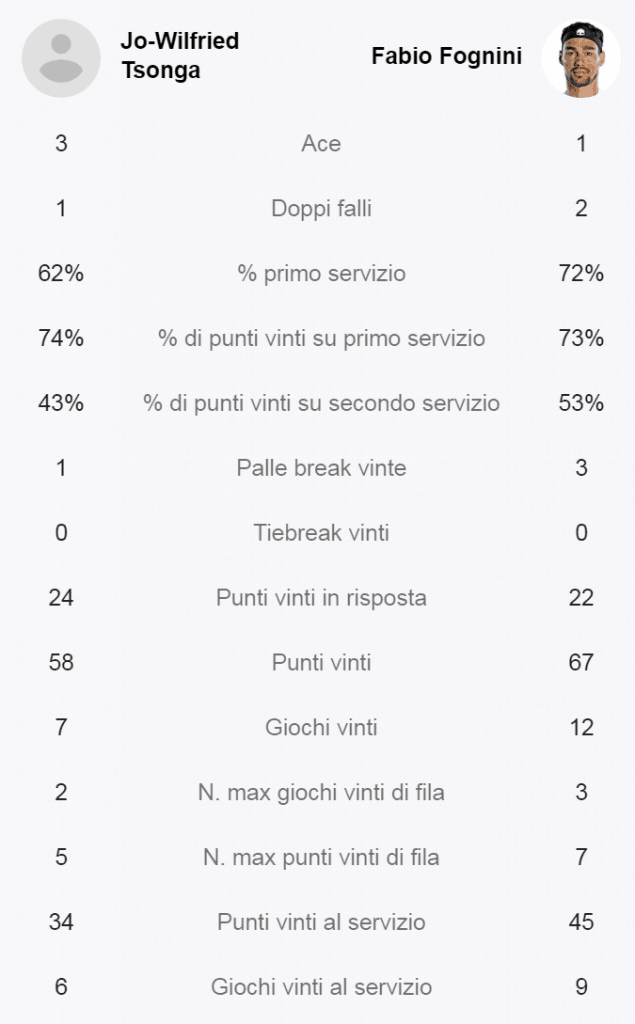Open Jo-Wilfried Tsonga's player name
635x1024 pixels.
click(x=180, y=56)
